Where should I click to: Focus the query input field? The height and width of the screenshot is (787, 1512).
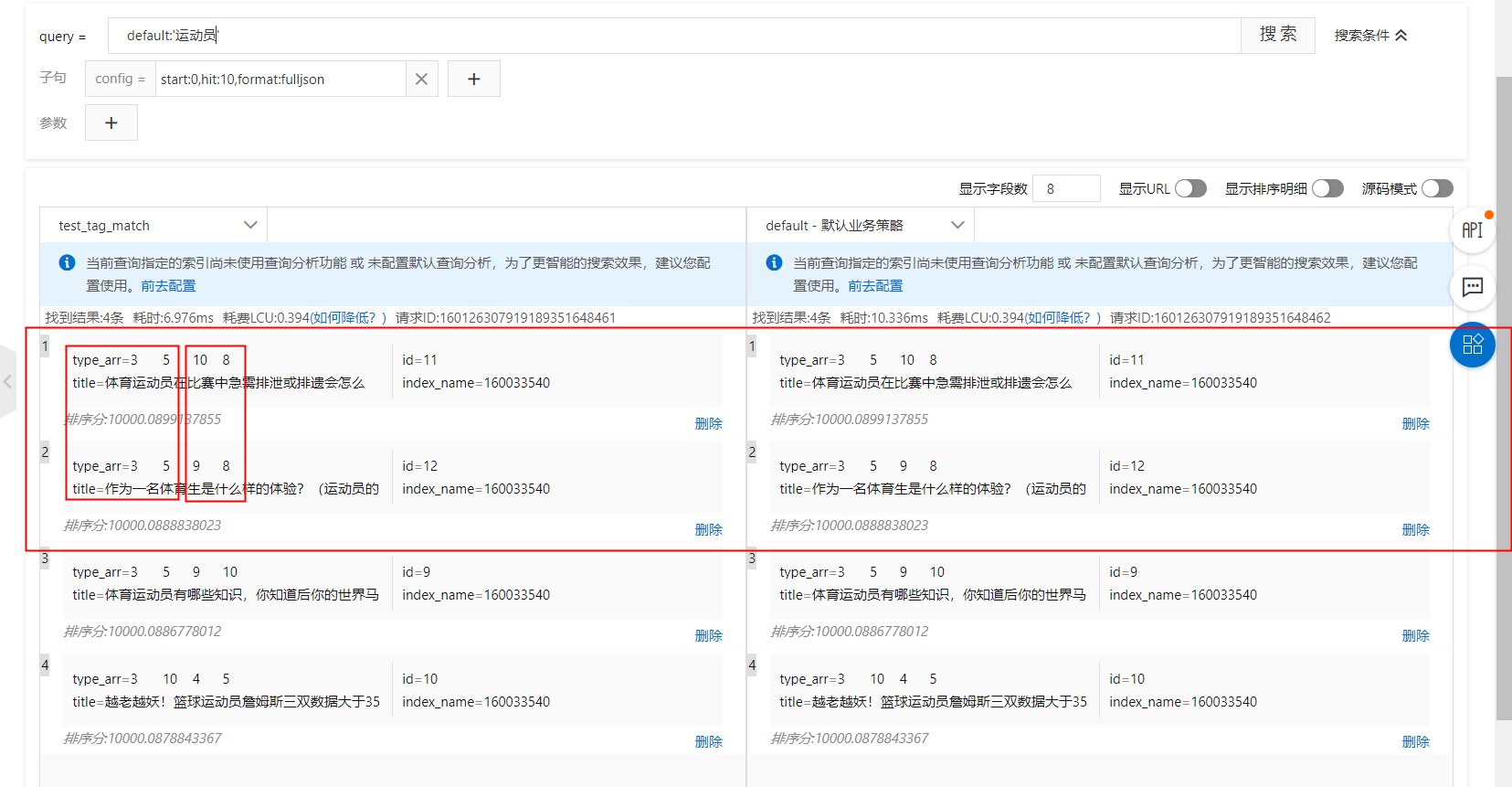click(674, 35)
